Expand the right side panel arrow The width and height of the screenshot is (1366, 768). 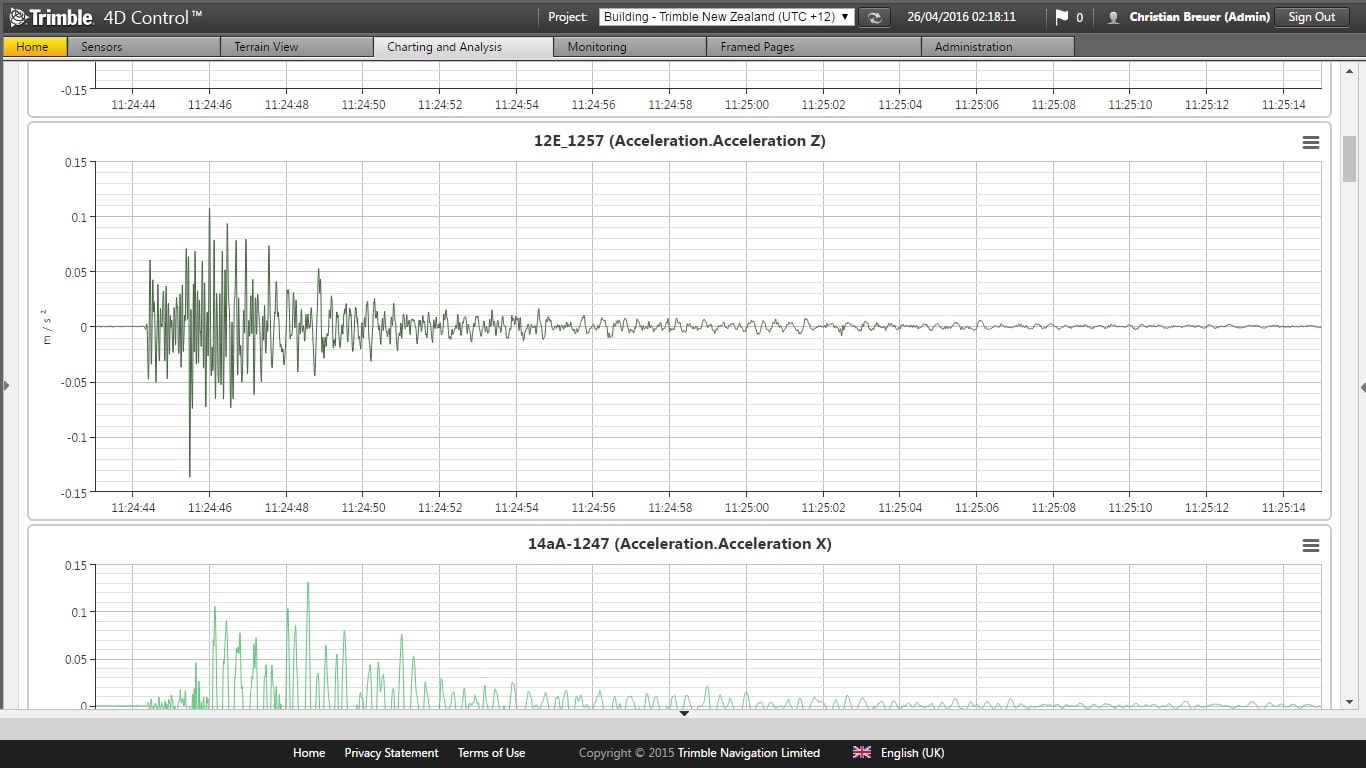[1361, 387]
